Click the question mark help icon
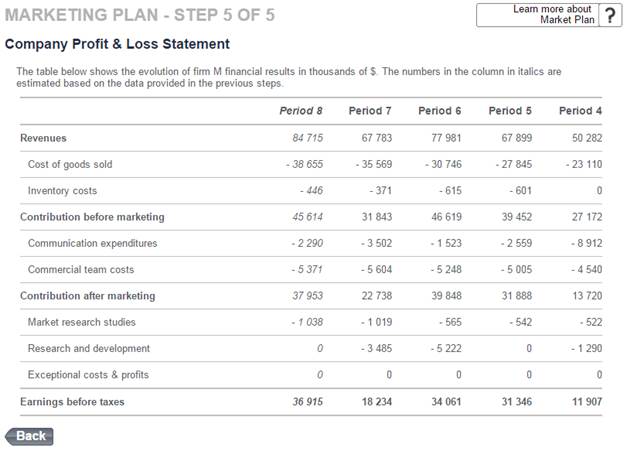 click(x=609, y=15)
